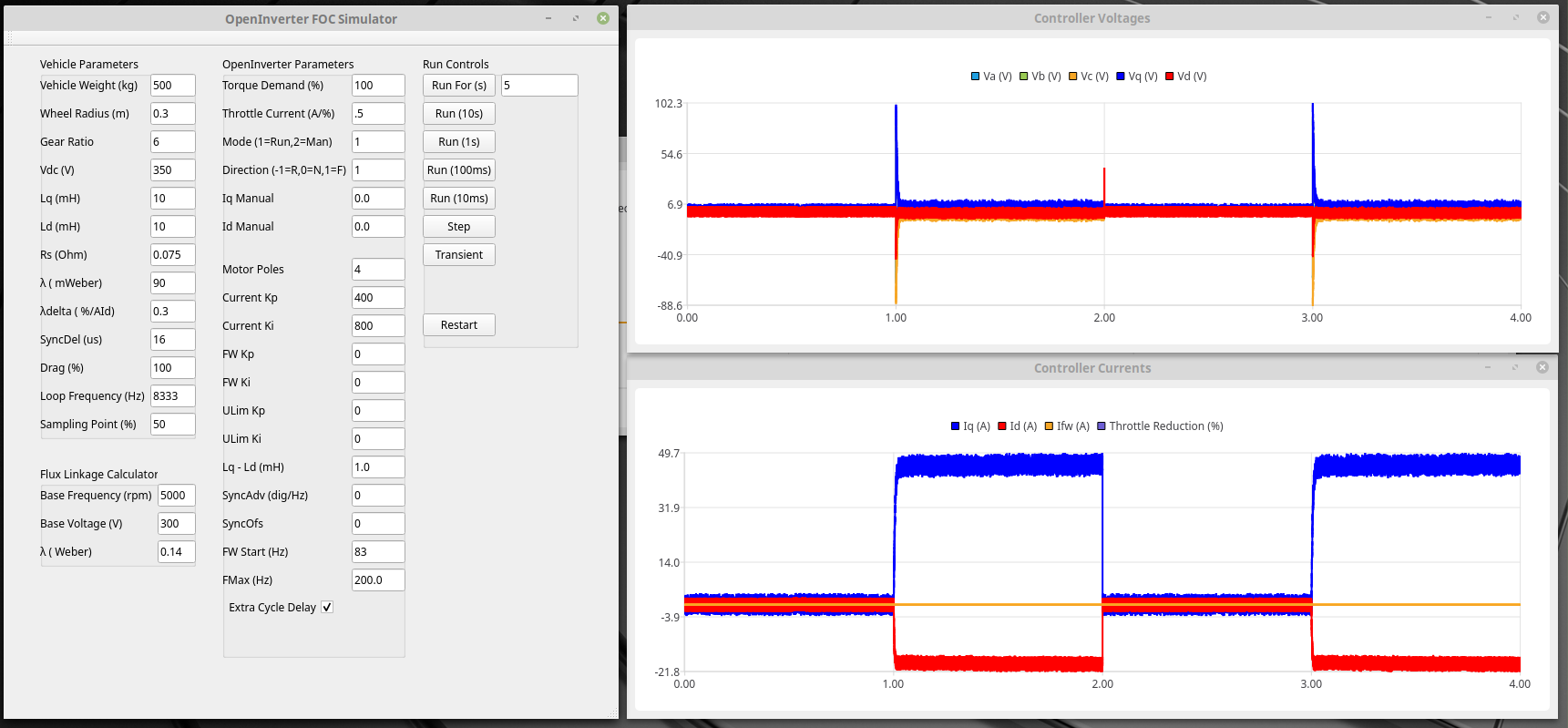Click the Step button

(x=458, y=227)
